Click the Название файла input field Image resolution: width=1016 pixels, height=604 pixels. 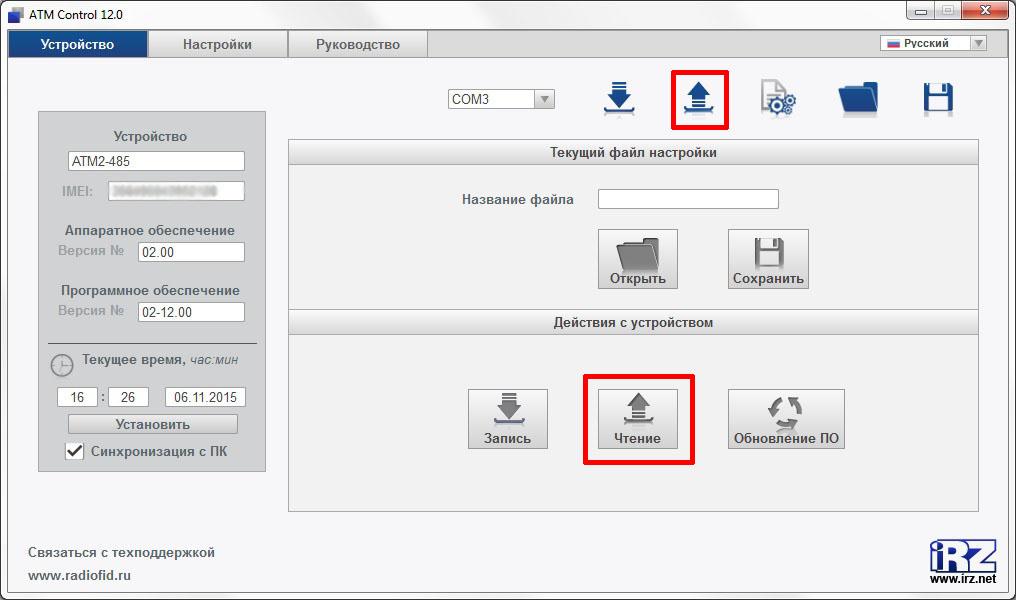coord(687,198)
